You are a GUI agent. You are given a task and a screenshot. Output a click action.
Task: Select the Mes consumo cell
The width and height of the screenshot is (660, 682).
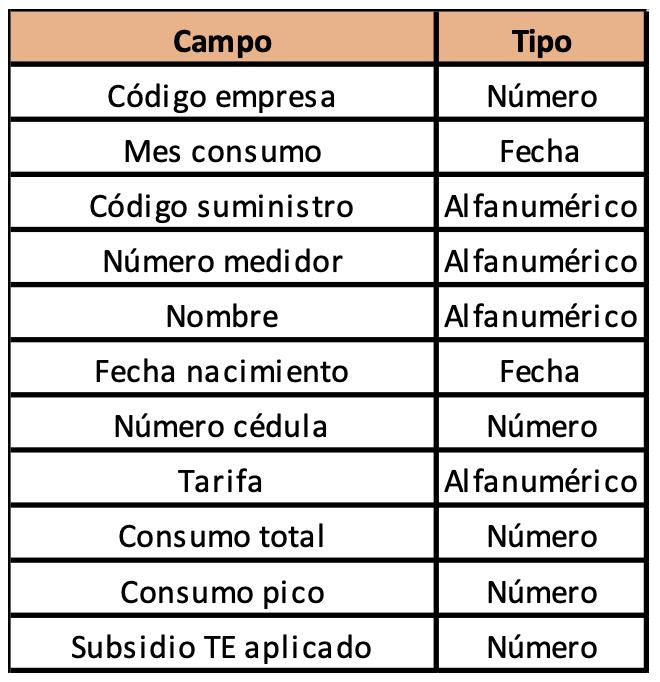[x=222, y=147]
